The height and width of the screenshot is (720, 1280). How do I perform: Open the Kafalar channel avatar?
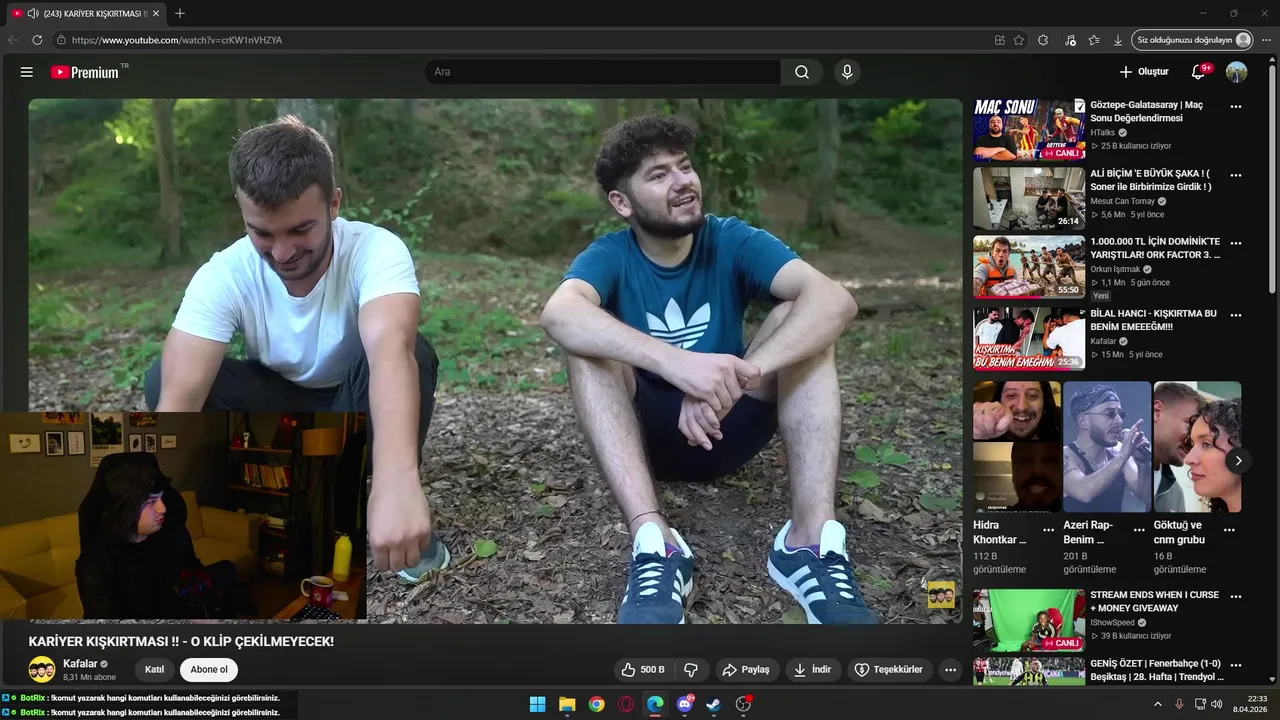point(42,670)
